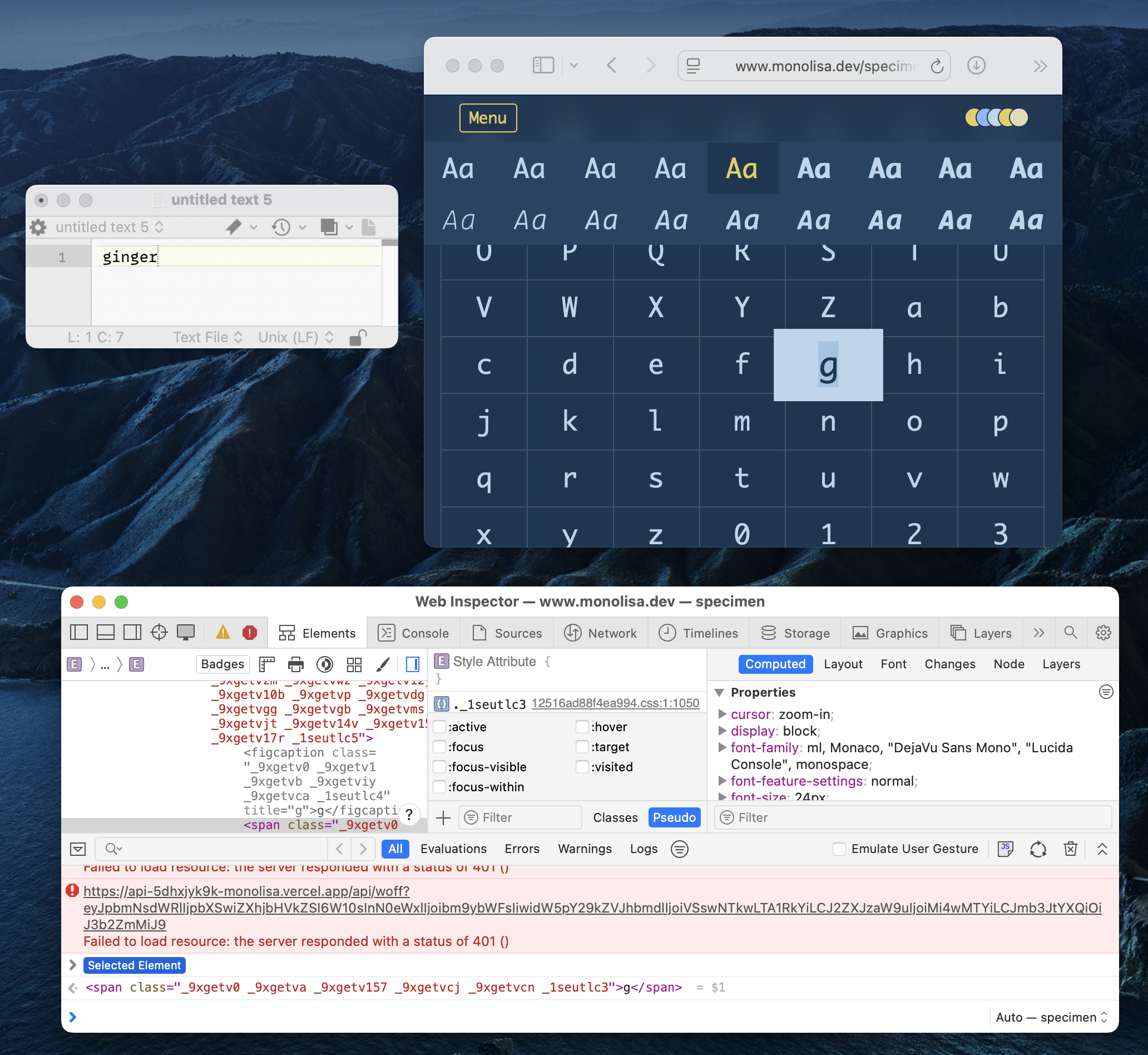Enable paint flashing brush icon
This screenshot has width=1148, height=1055.
(x=383, y=664)
